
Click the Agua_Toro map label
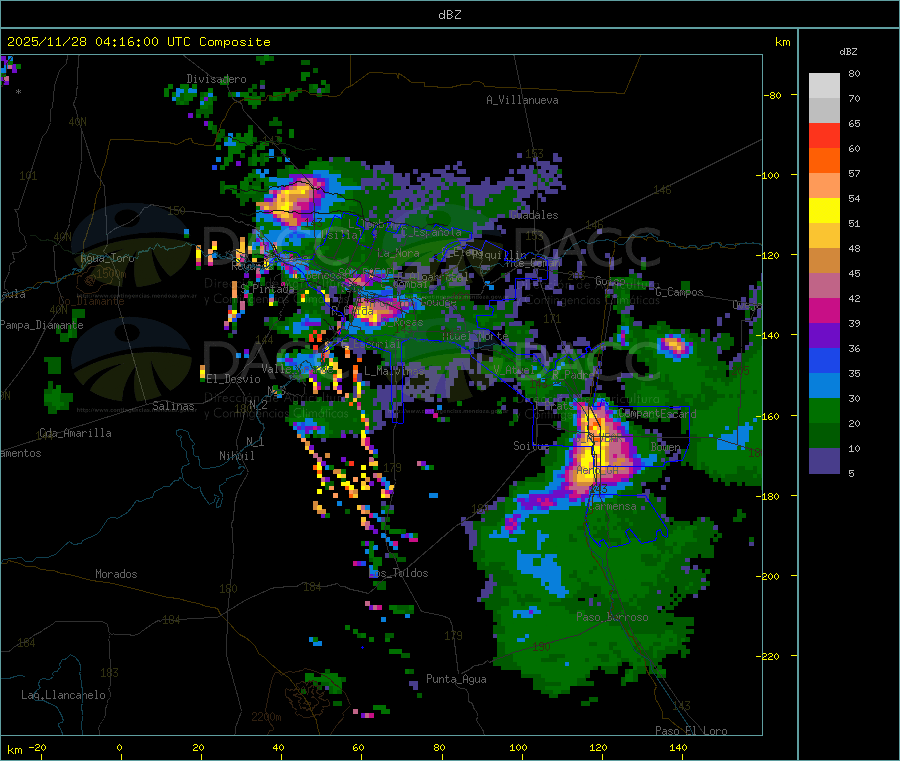107,258
